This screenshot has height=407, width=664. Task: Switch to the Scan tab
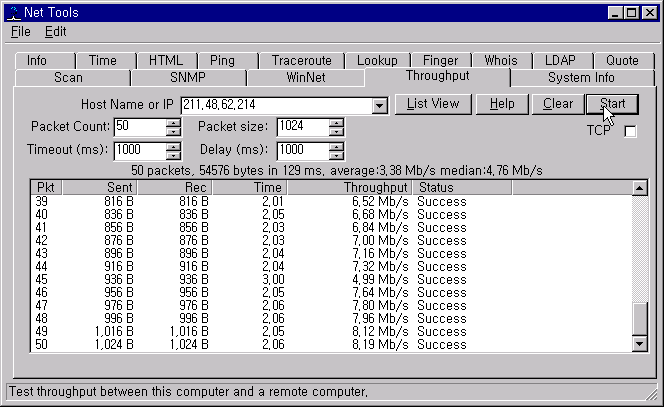coord(72,78)
